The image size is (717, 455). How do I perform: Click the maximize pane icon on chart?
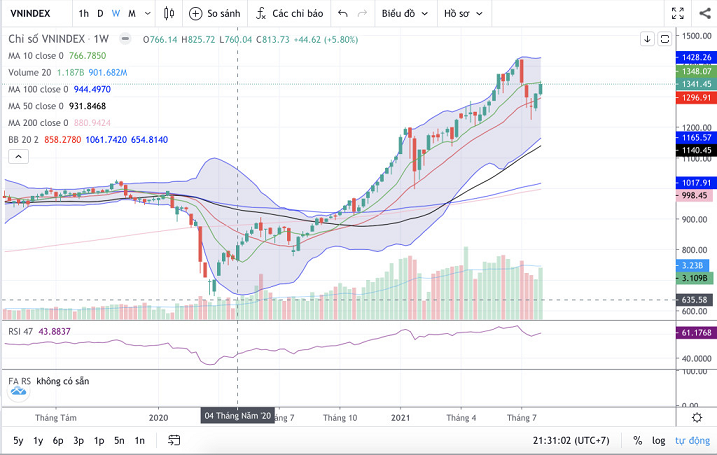pyautogui.click(x=666, y=39)
